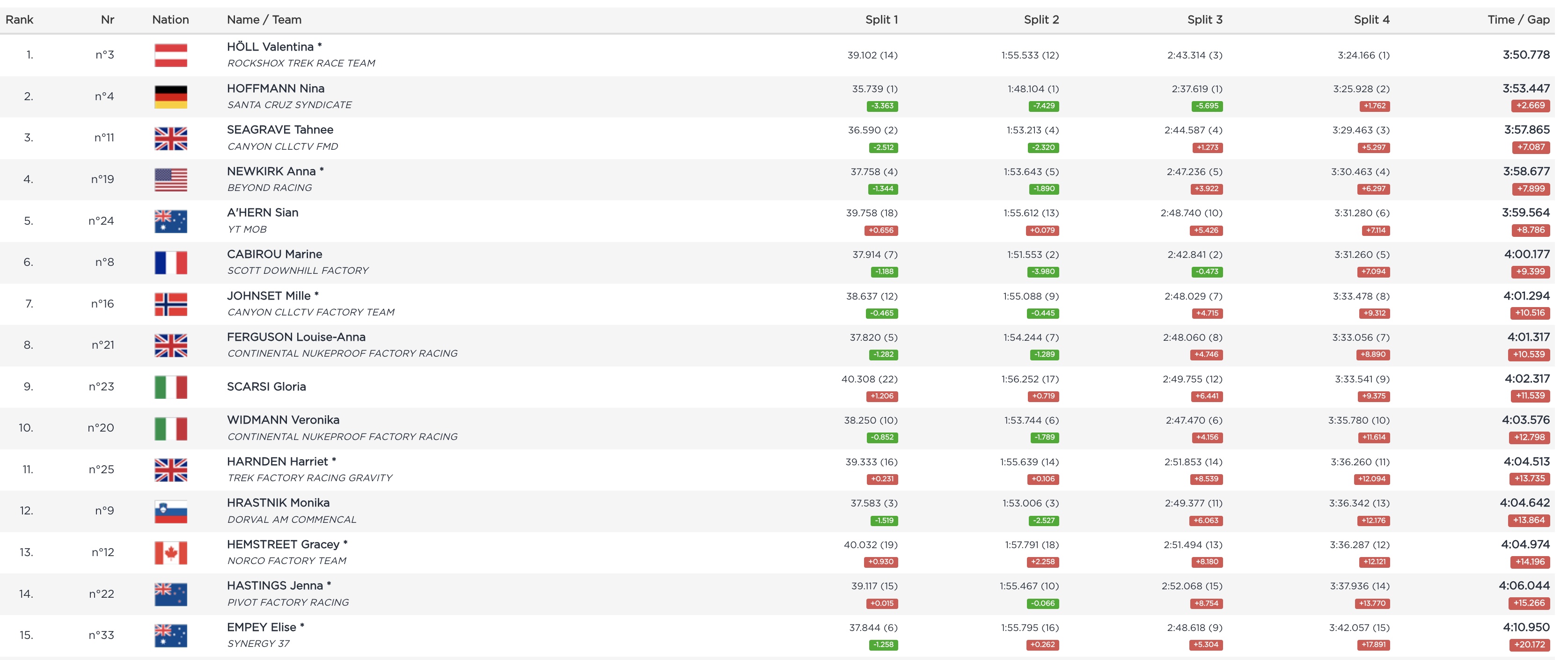Click Ferguson's final time 4:01.317
This screenshot has height=660, width=1568.
coord(1528,337)
